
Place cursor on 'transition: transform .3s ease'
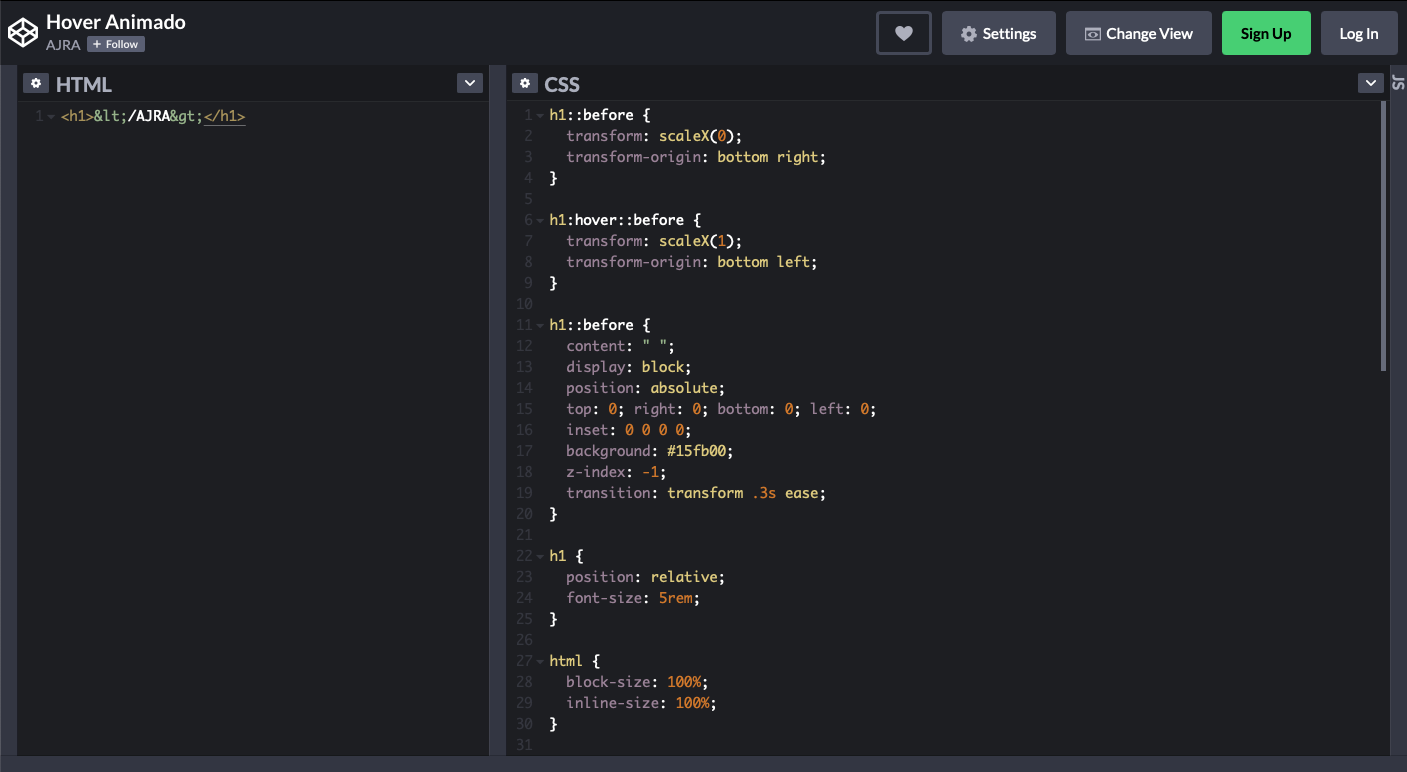(x=696, y=493)
